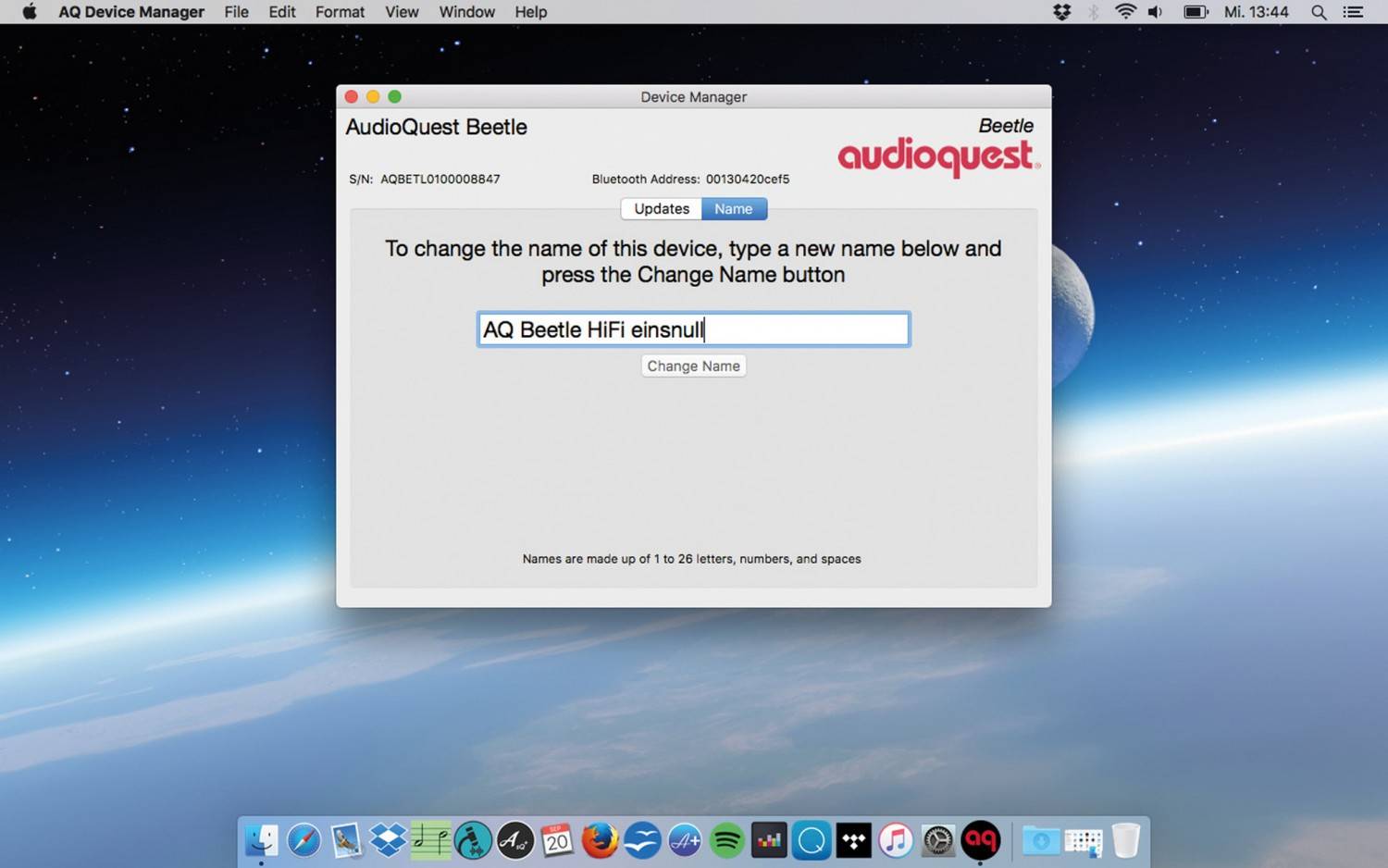Viewport: 1388px width, 868px height.
Task: Open the Apple menu
Action: (29, 12)
